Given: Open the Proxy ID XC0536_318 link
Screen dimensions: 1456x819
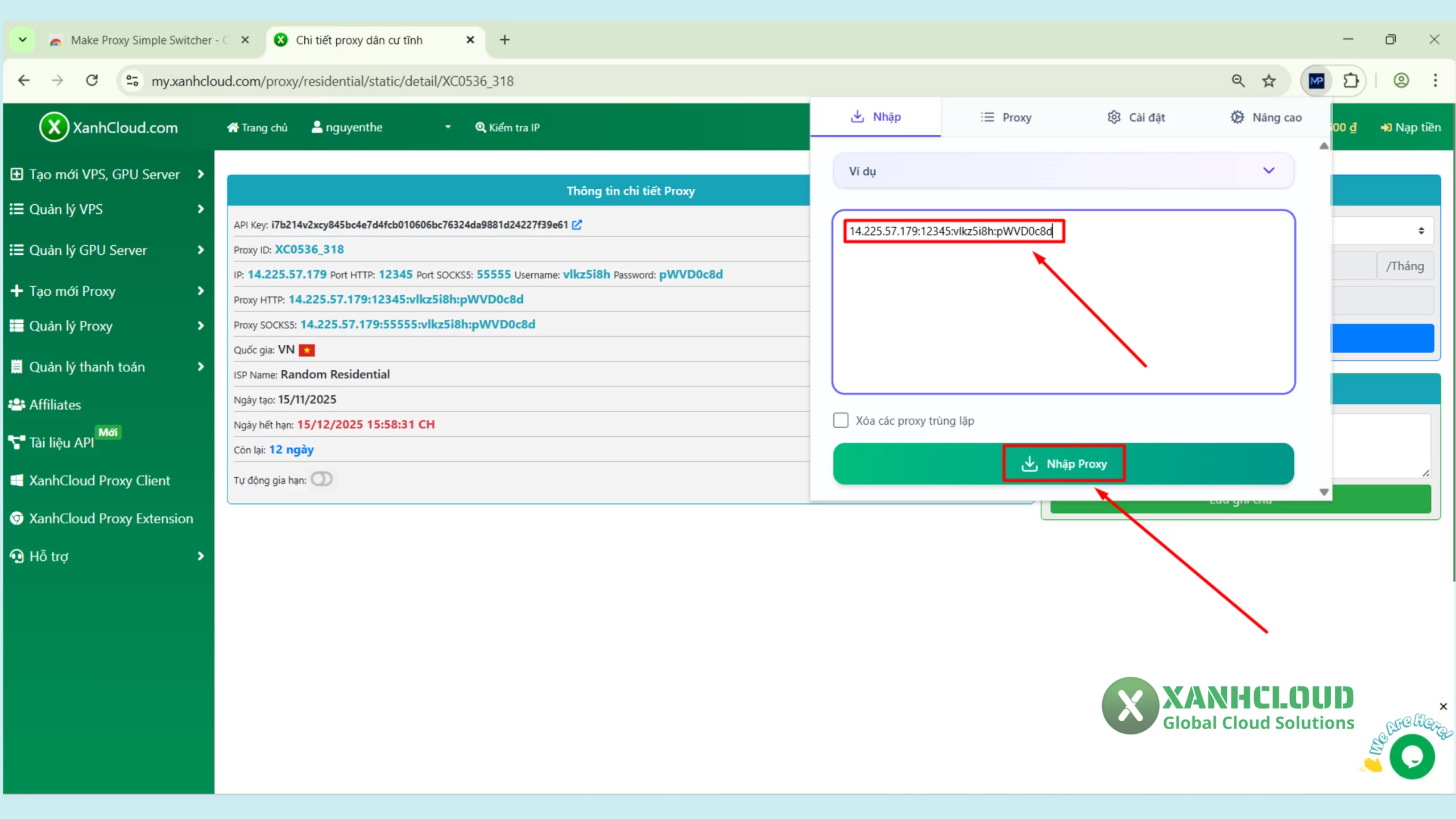Looking at the screenshot, I should click(309, 249).
